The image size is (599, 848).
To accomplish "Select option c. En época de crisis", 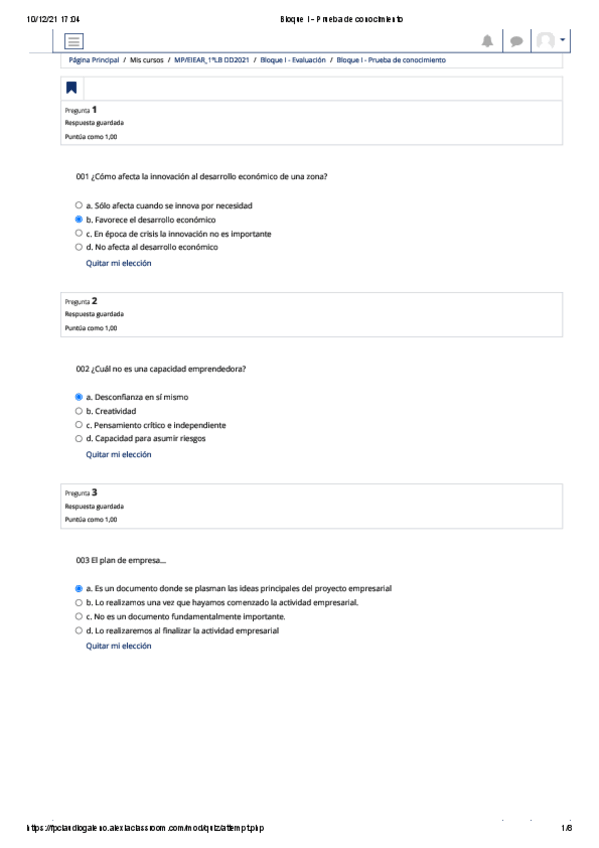I will point(79,234).
